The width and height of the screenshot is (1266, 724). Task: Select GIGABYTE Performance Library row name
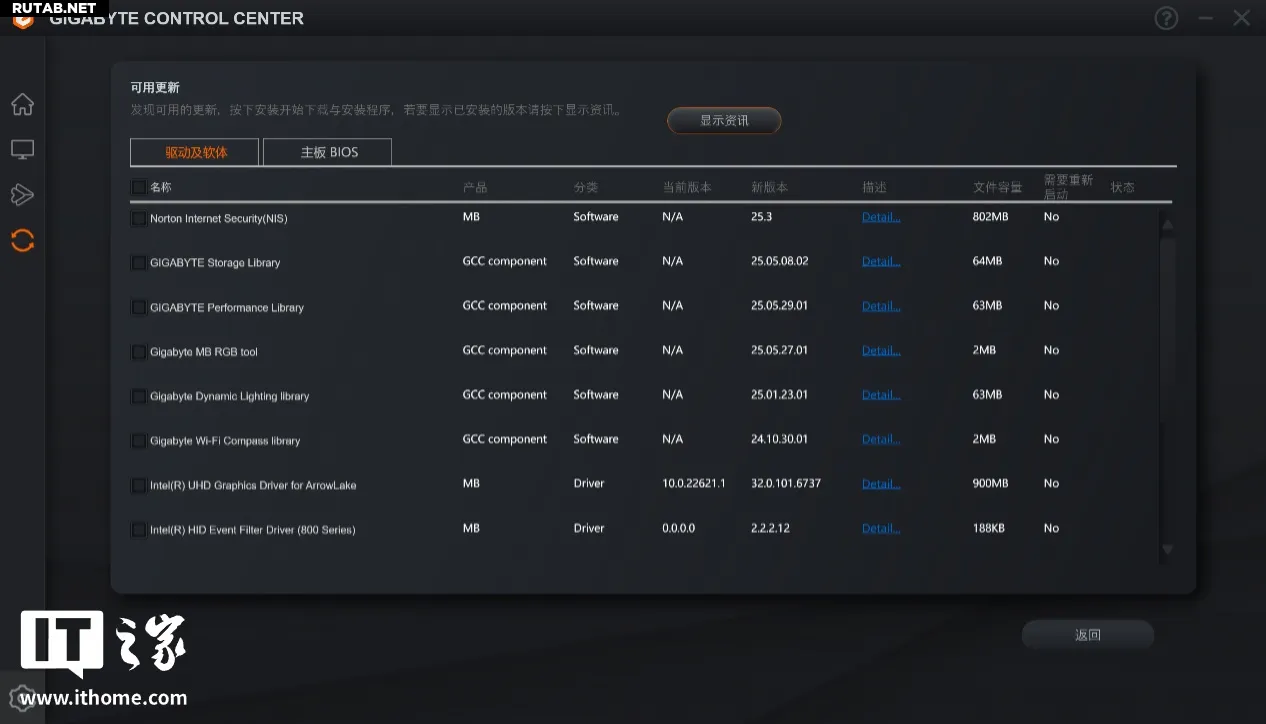click(227, 307)
